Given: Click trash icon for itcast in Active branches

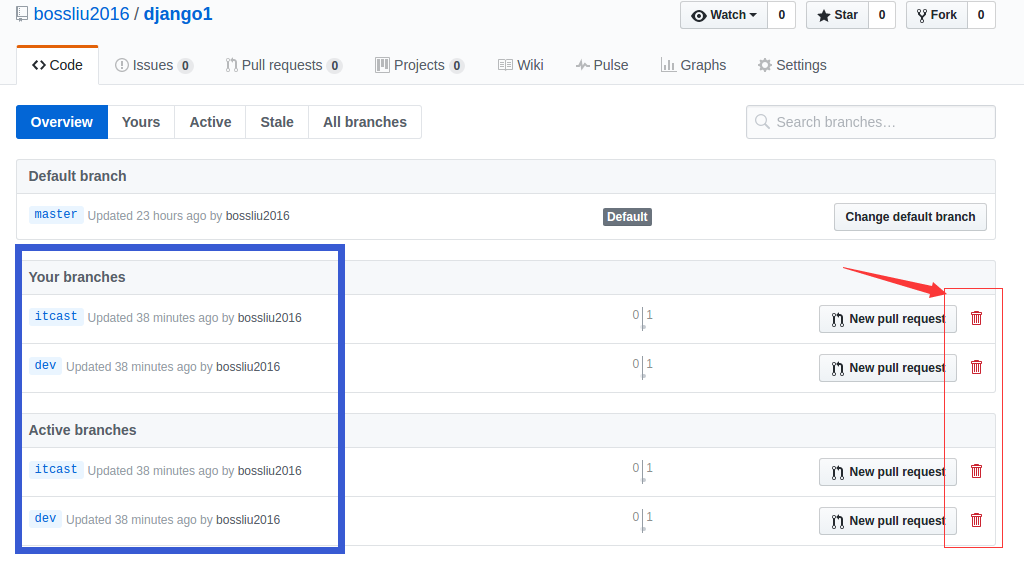Looking at the screenshot, I should click(976, 471).
